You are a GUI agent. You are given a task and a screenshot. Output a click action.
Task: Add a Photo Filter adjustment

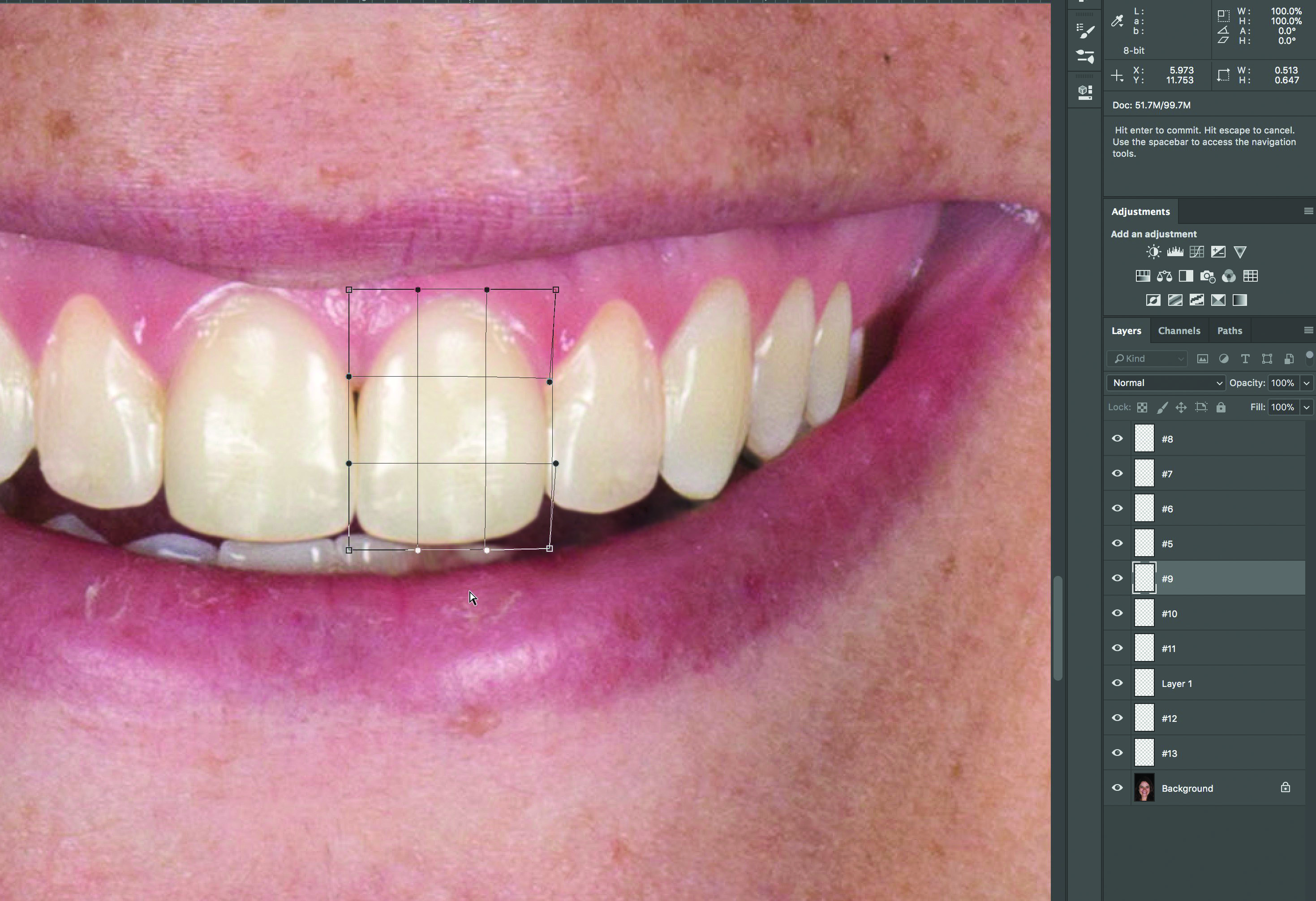(x=1207, y=276)
